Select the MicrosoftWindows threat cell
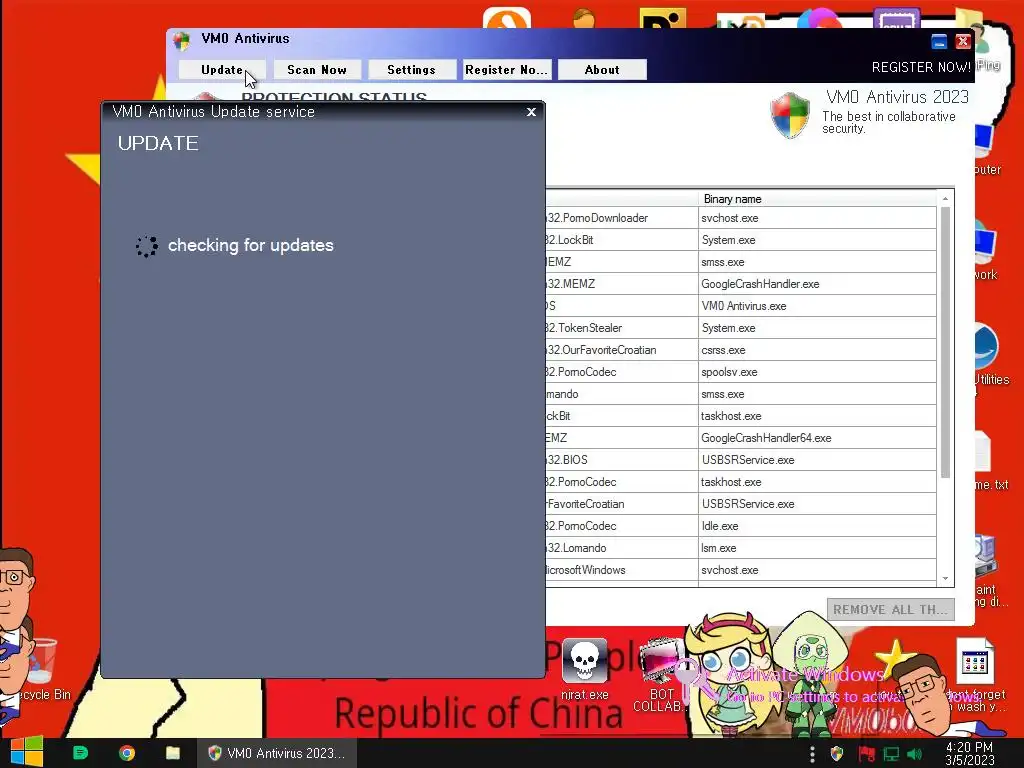 [622, 570]
